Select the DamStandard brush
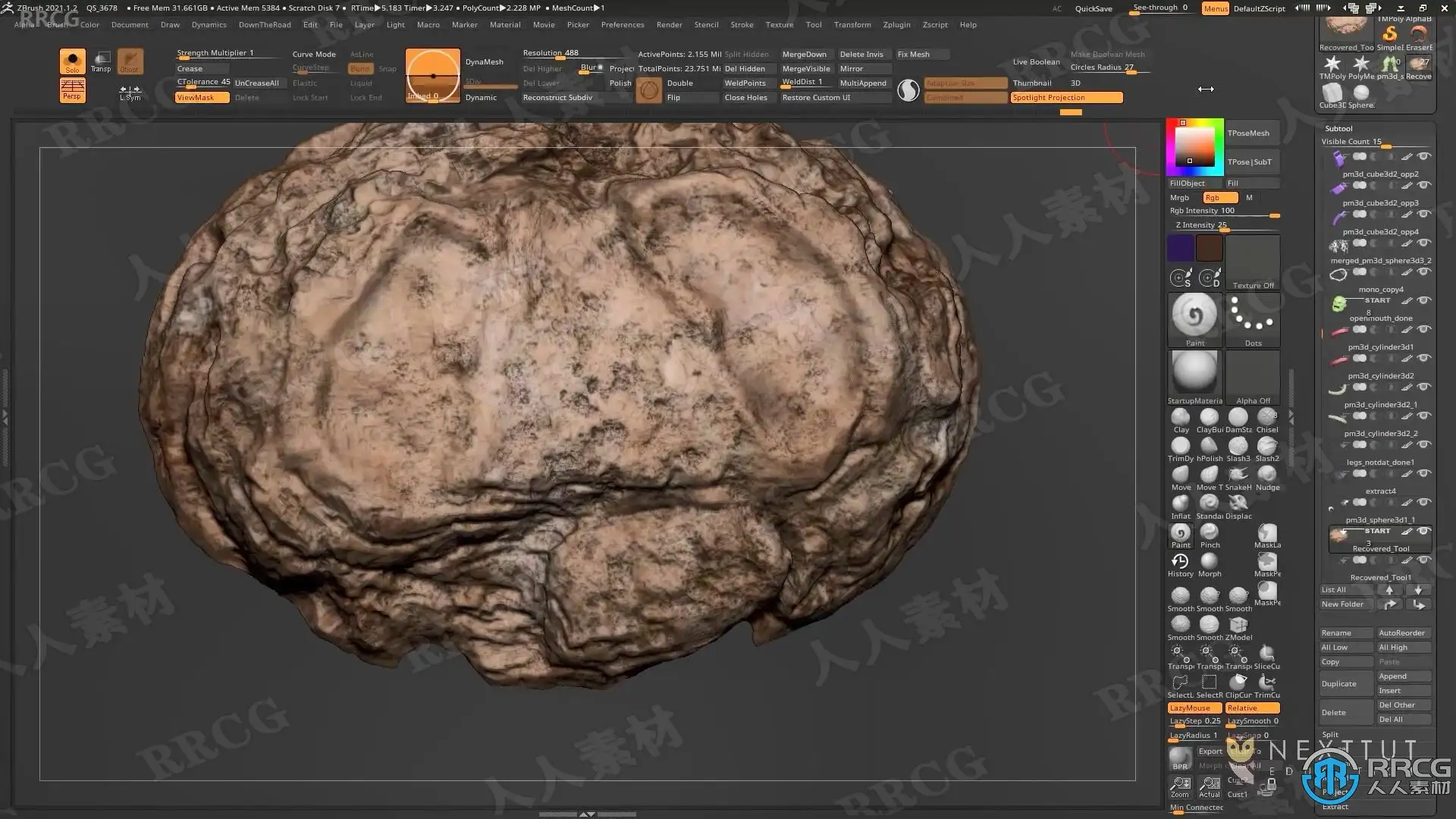 coord(1238,420)
